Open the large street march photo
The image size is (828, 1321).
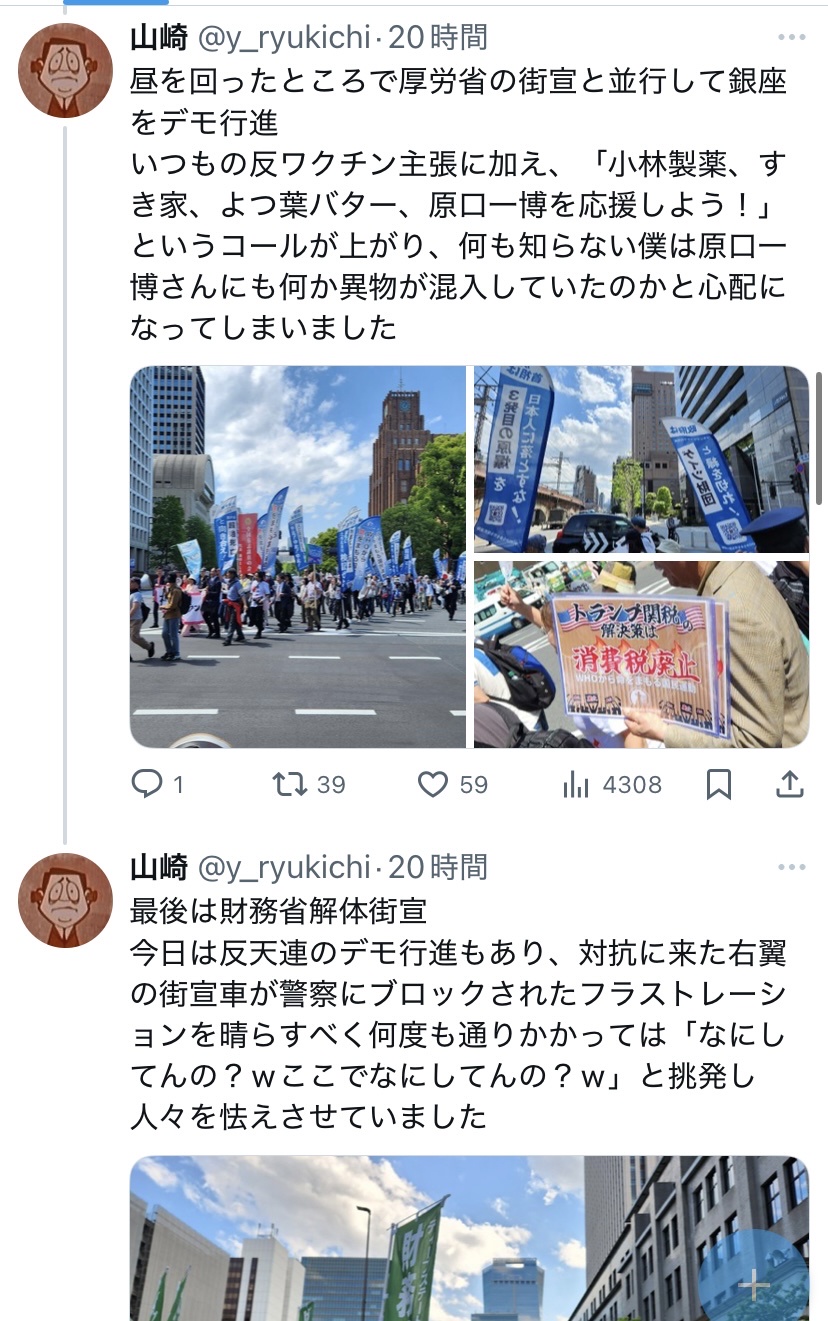[298, 557]
